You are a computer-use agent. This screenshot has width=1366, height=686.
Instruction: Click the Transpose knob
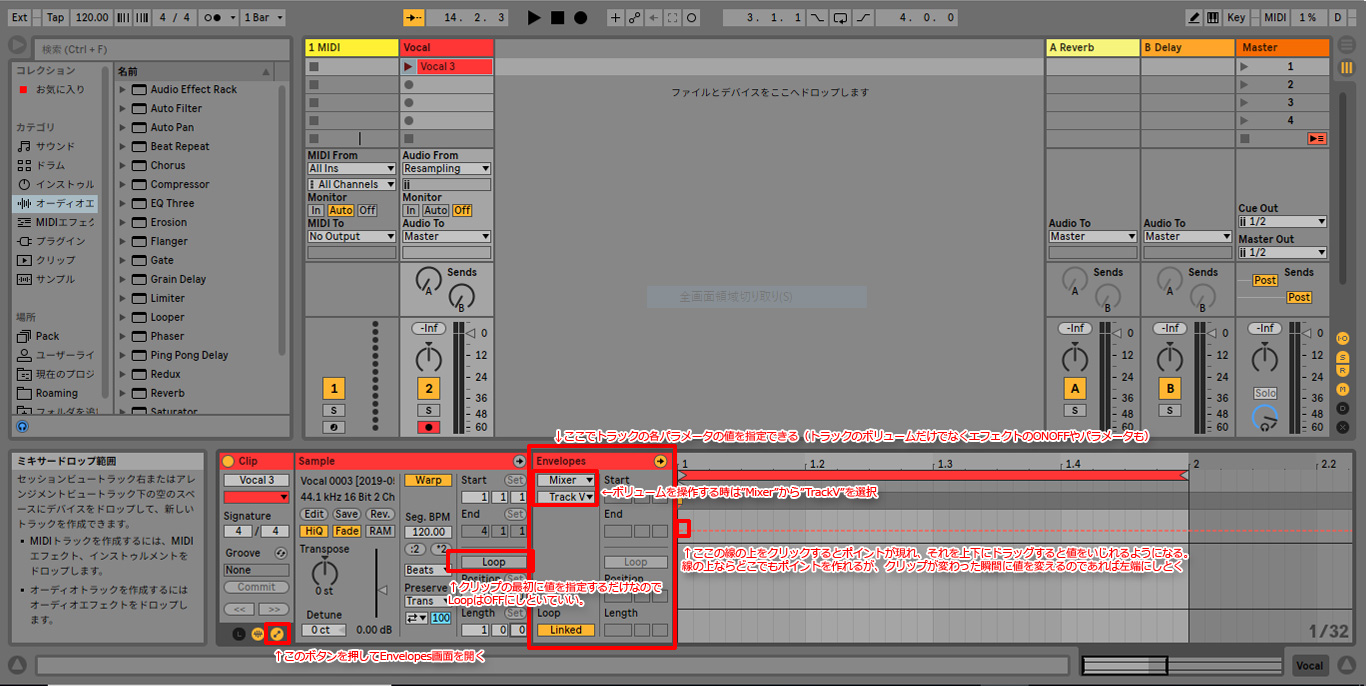pyautogui.click(x=324, y=572)
